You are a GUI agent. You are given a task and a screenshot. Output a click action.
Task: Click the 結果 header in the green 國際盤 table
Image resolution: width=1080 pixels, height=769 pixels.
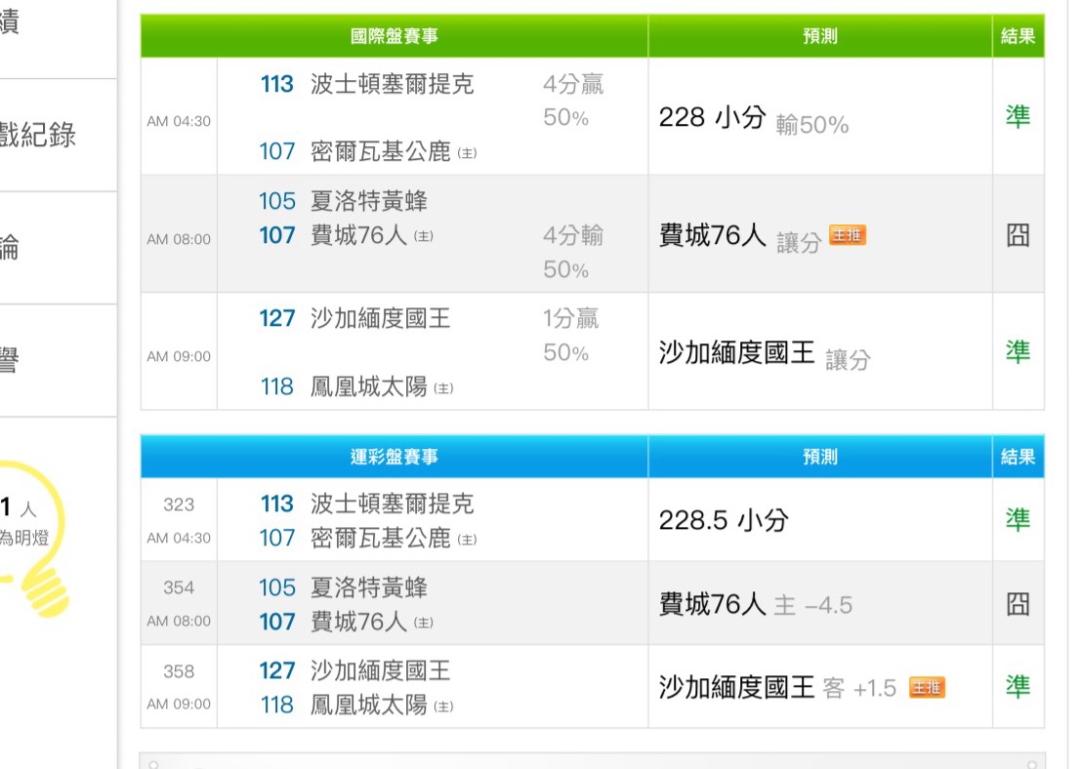(x=1018, y=36)
